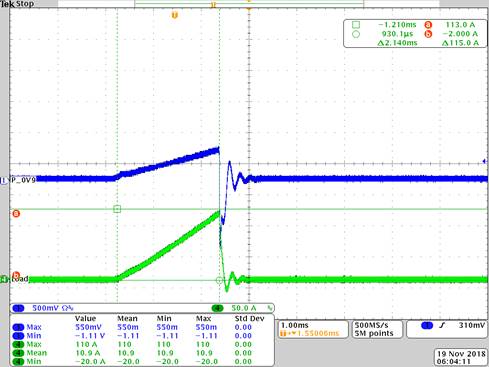This screenshot has height=367, width=489.
Task: Click the 310mV trigger level readout
Action: [x=472, y=325]
